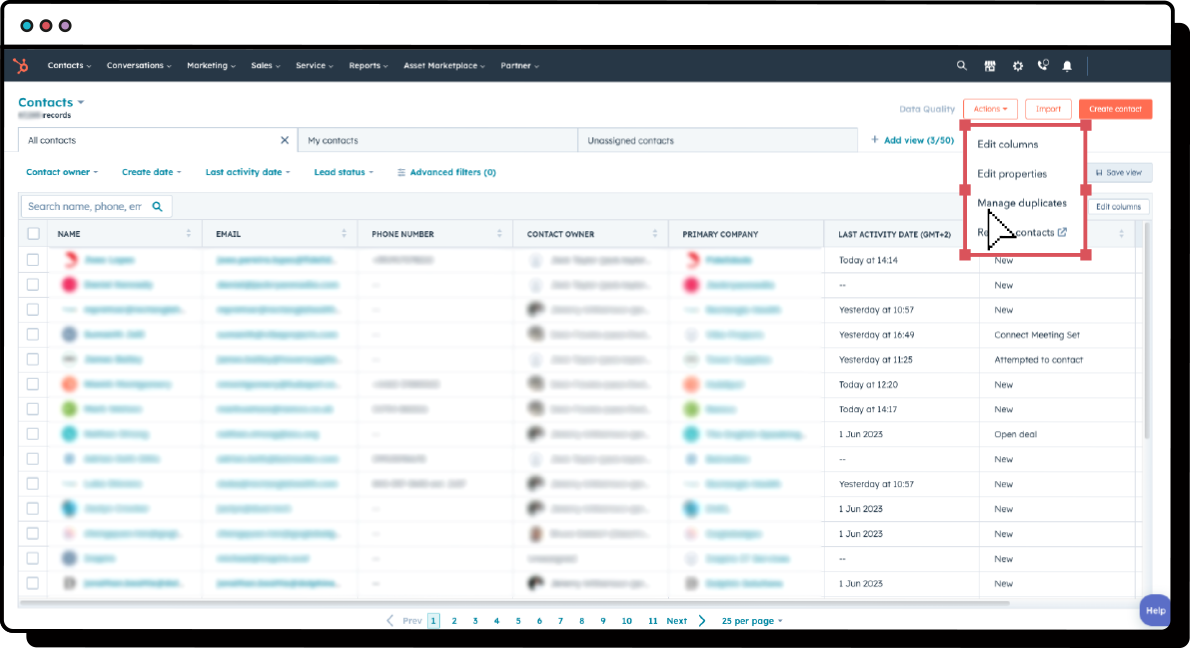Open the search icon in top navigation

961,65
